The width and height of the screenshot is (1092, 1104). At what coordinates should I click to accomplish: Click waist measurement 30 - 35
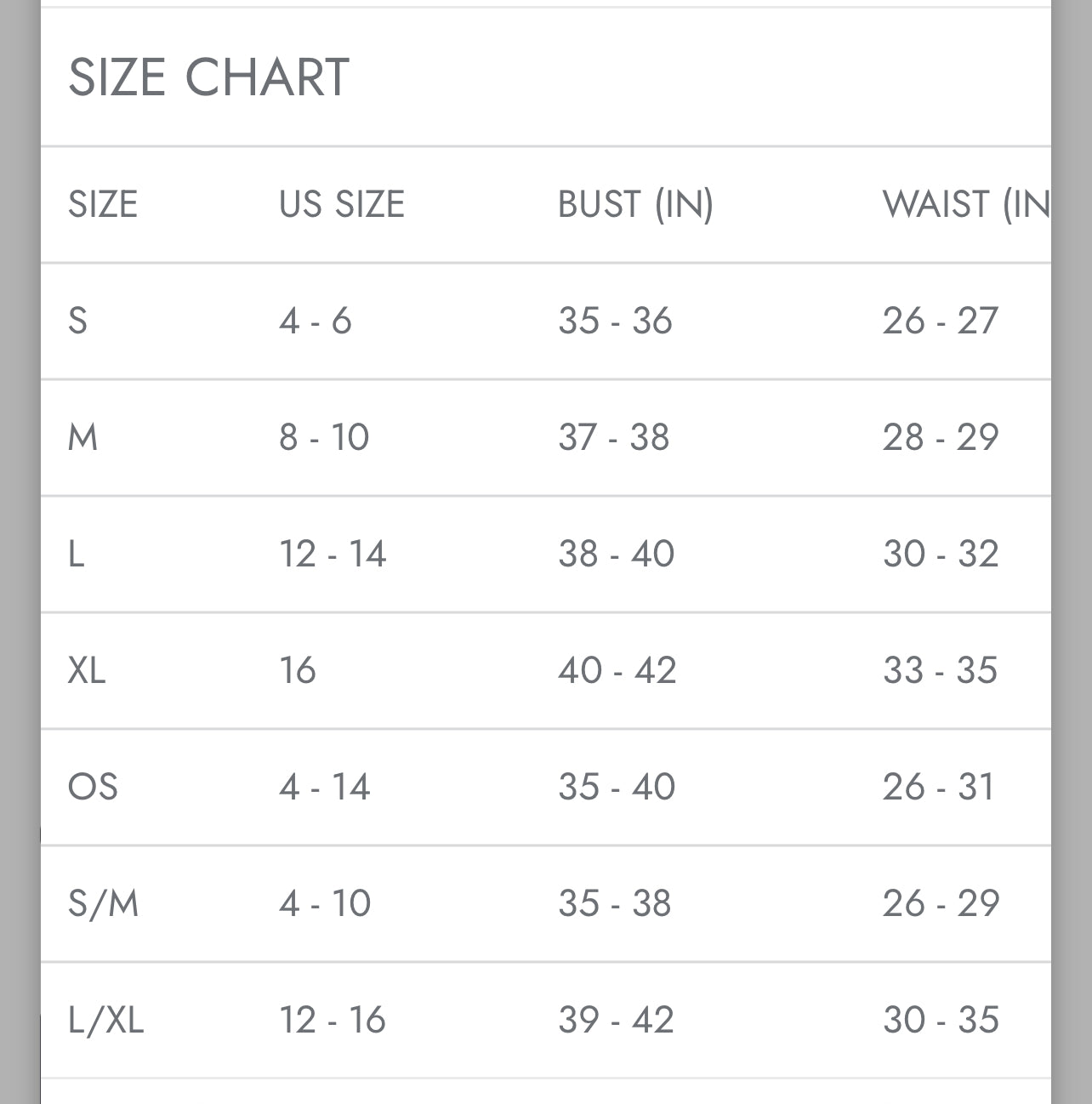pyautogui.click(x=941, y=1020)
